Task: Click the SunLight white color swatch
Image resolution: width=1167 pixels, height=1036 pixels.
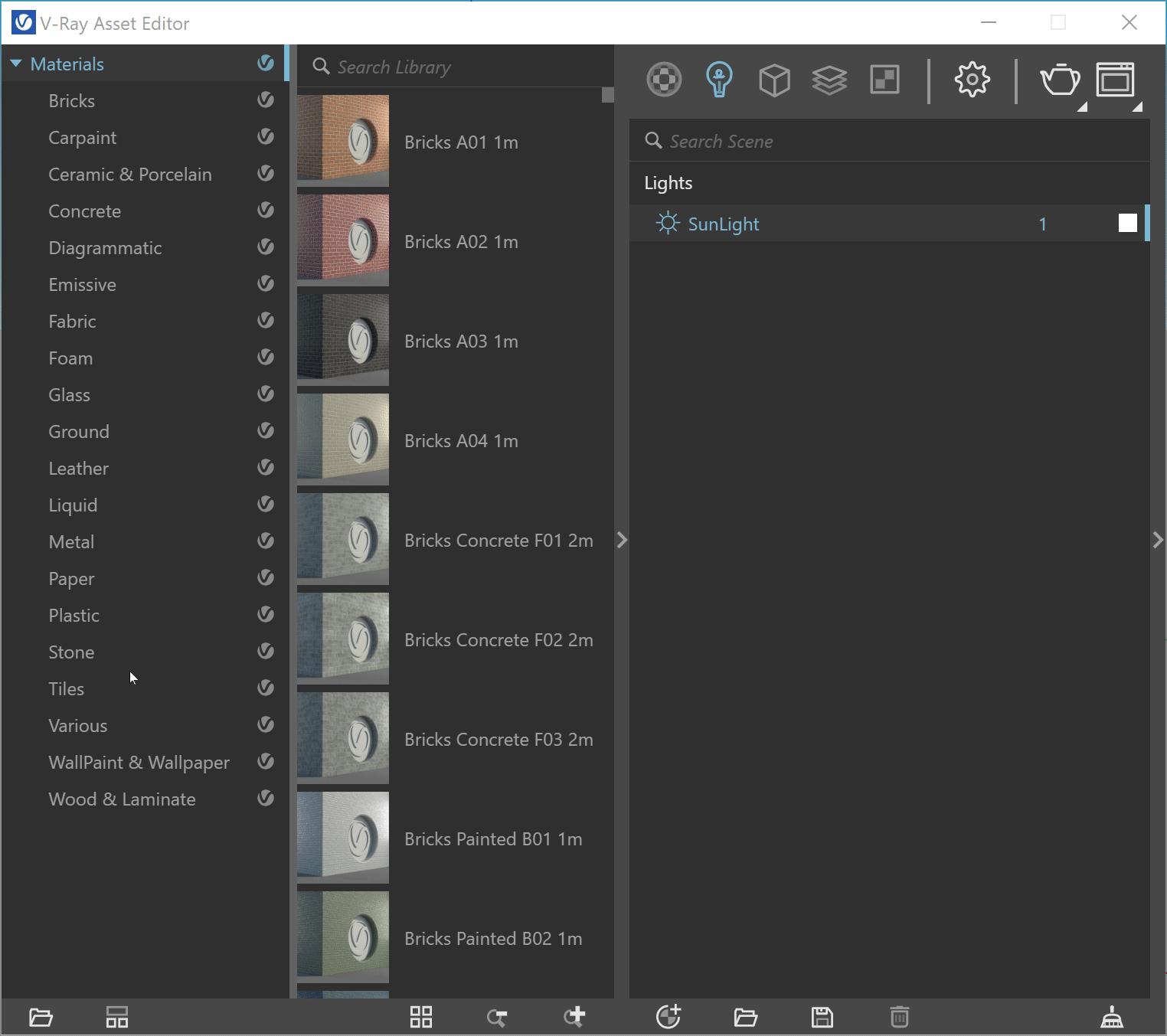Action: (x=1127, y=223)
